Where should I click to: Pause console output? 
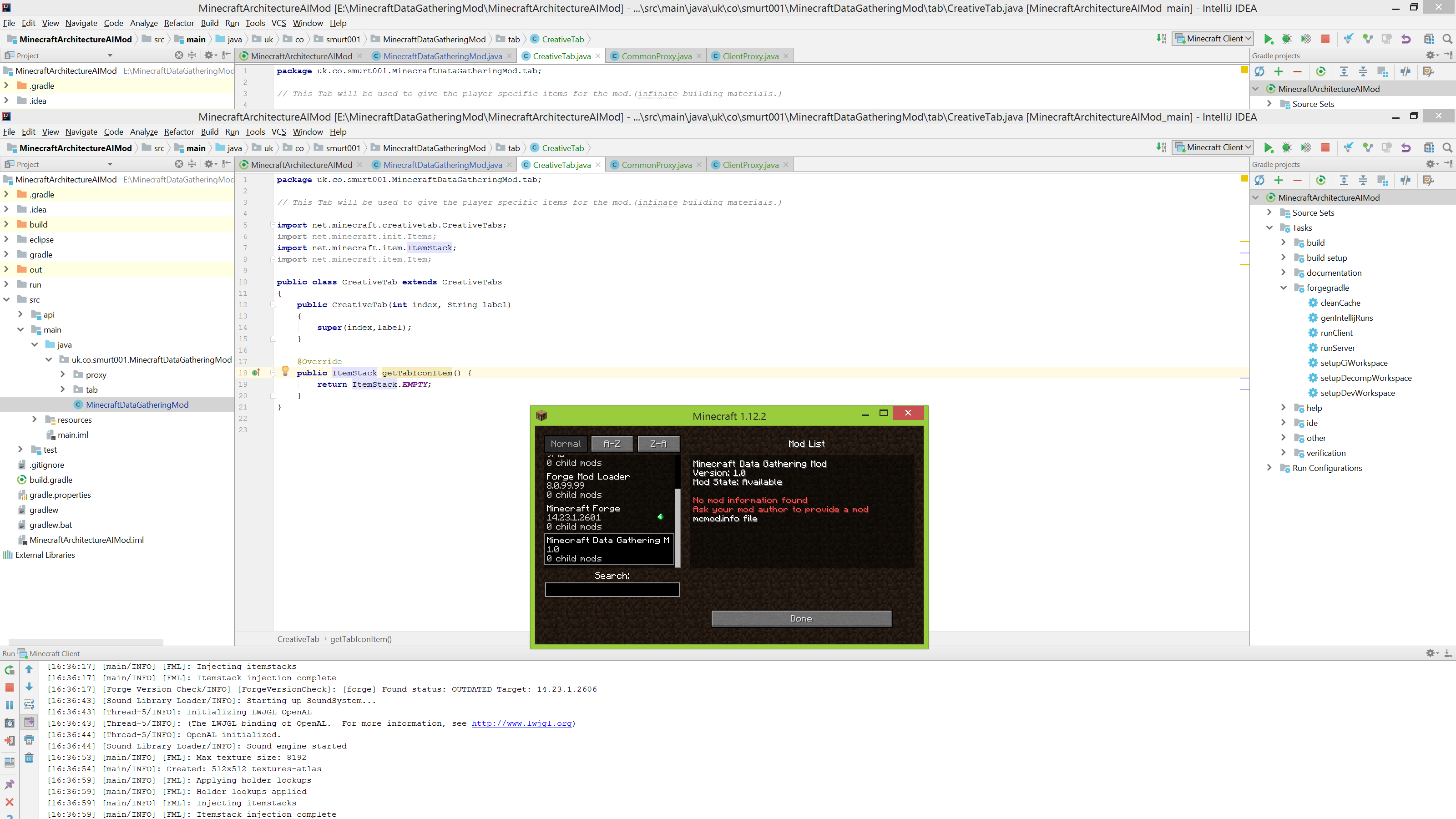click(x=10, y=705)
